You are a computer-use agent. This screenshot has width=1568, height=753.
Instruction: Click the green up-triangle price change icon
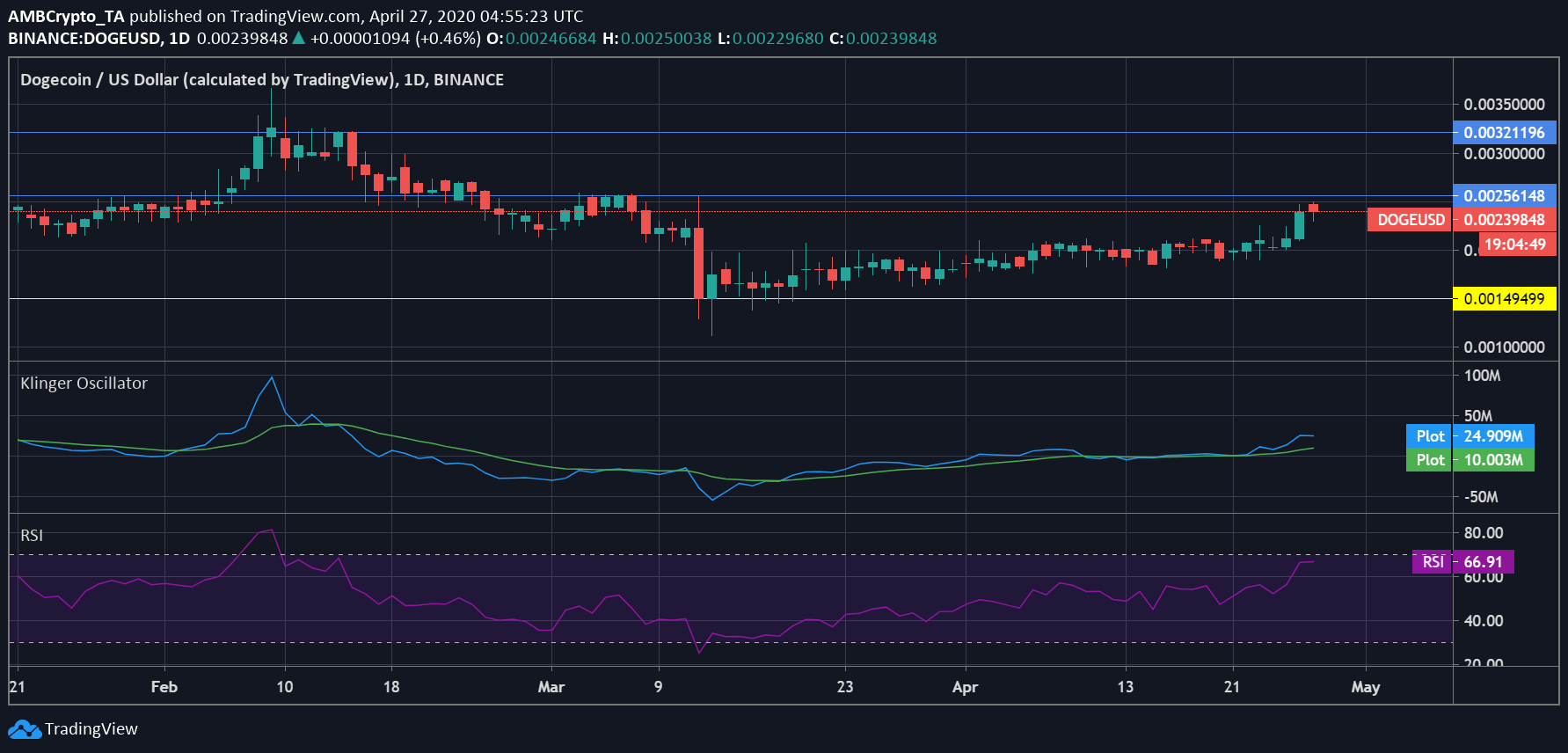coord(299,38)
